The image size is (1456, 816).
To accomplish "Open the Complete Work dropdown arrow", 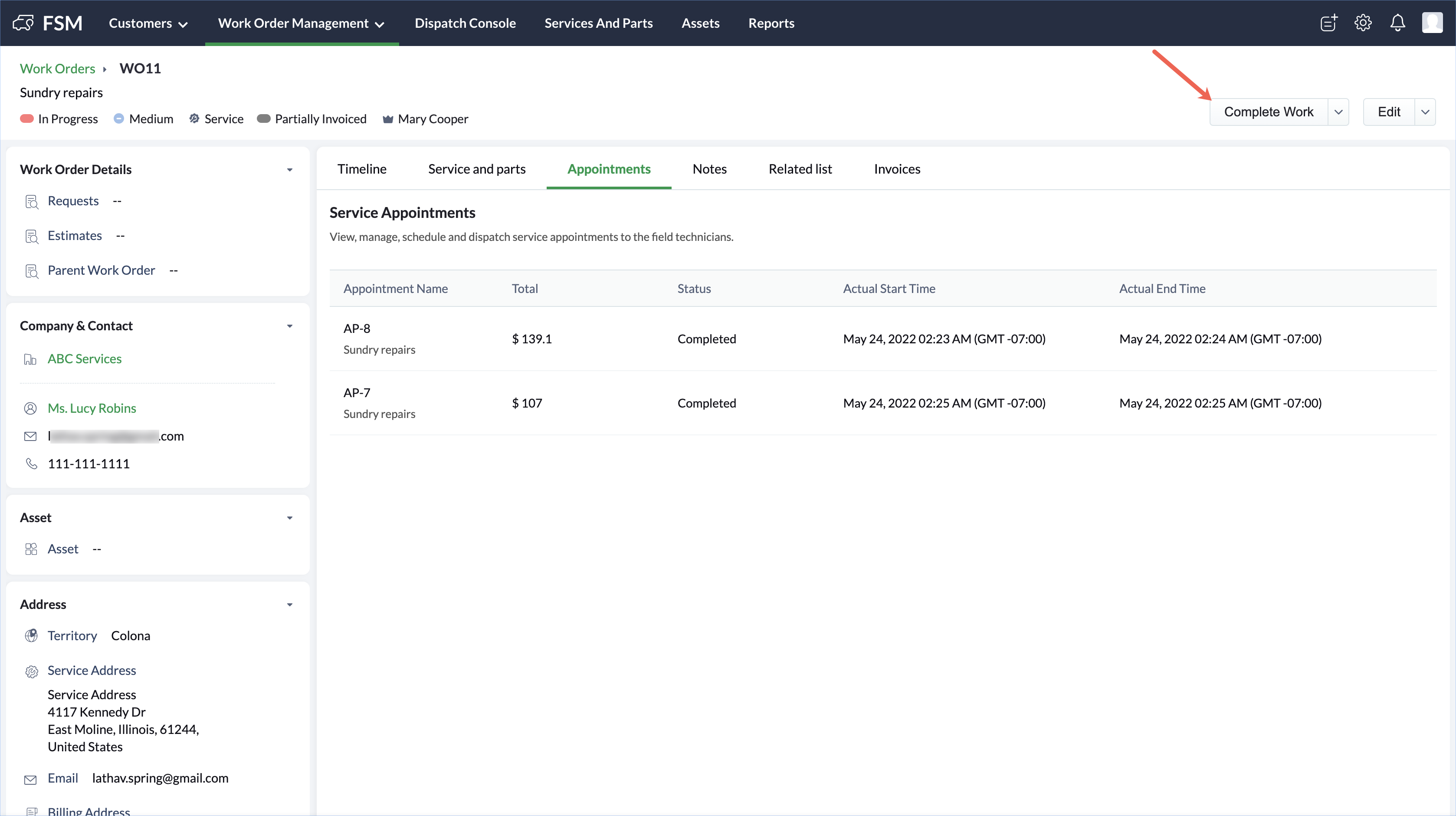I will point(1338,112).
